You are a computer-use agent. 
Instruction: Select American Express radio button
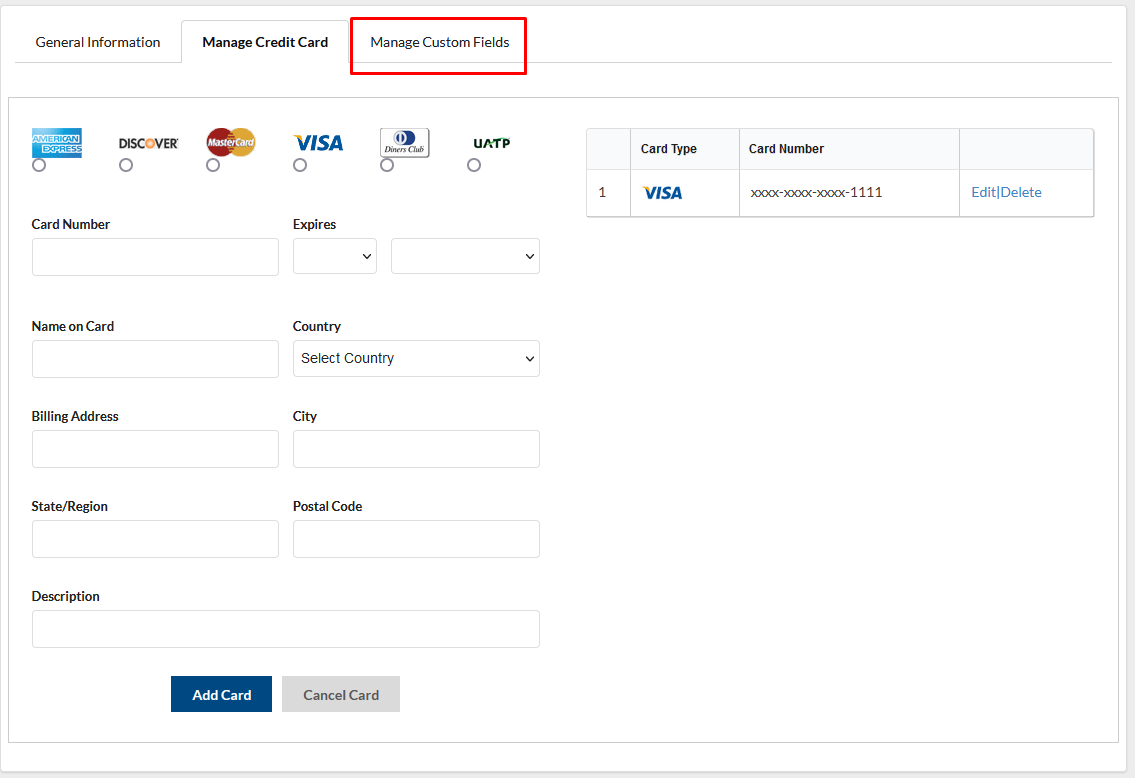(39, 165)
